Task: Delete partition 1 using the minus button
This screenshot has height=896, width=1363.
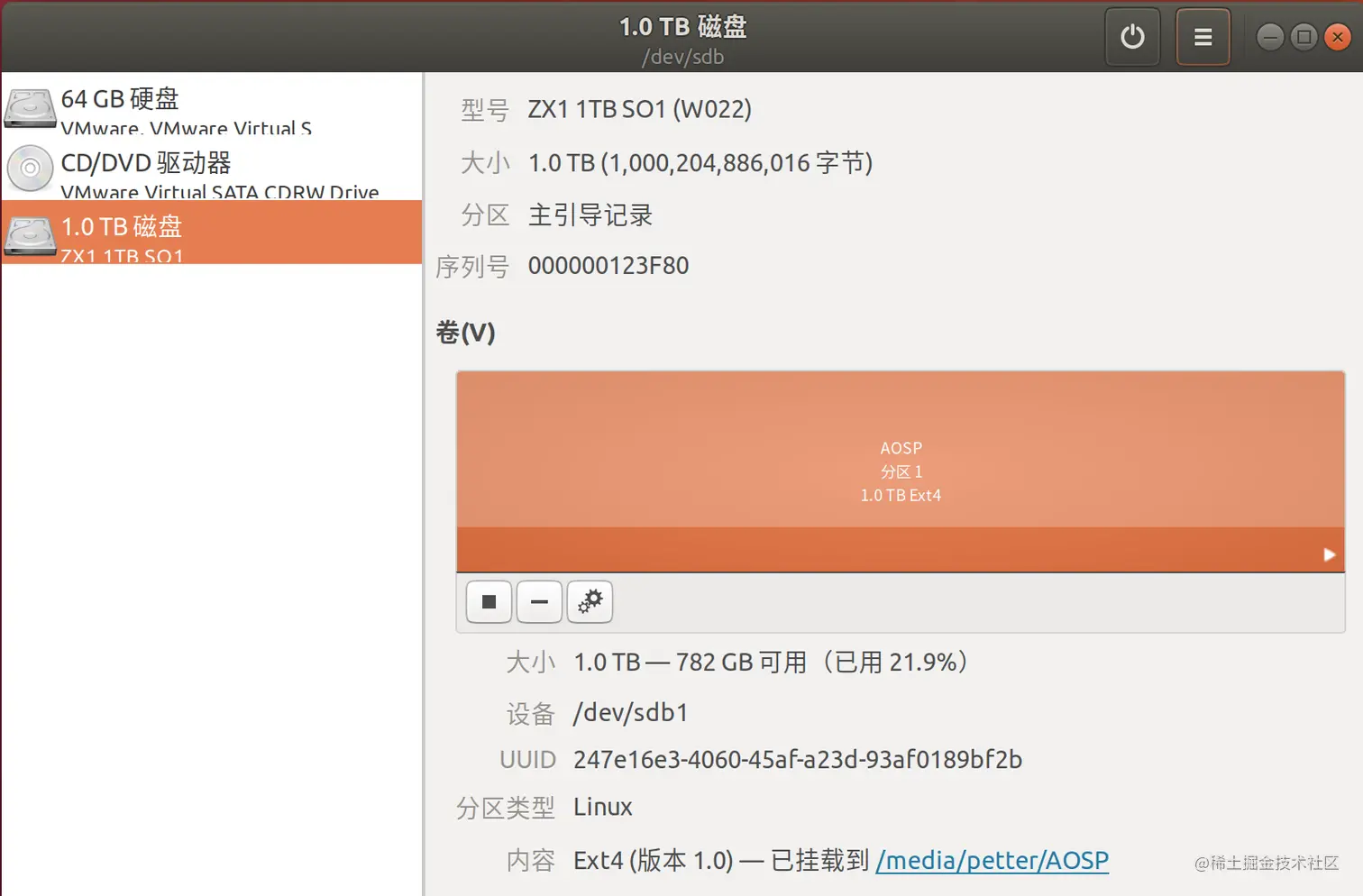Action: pos(538,602)
